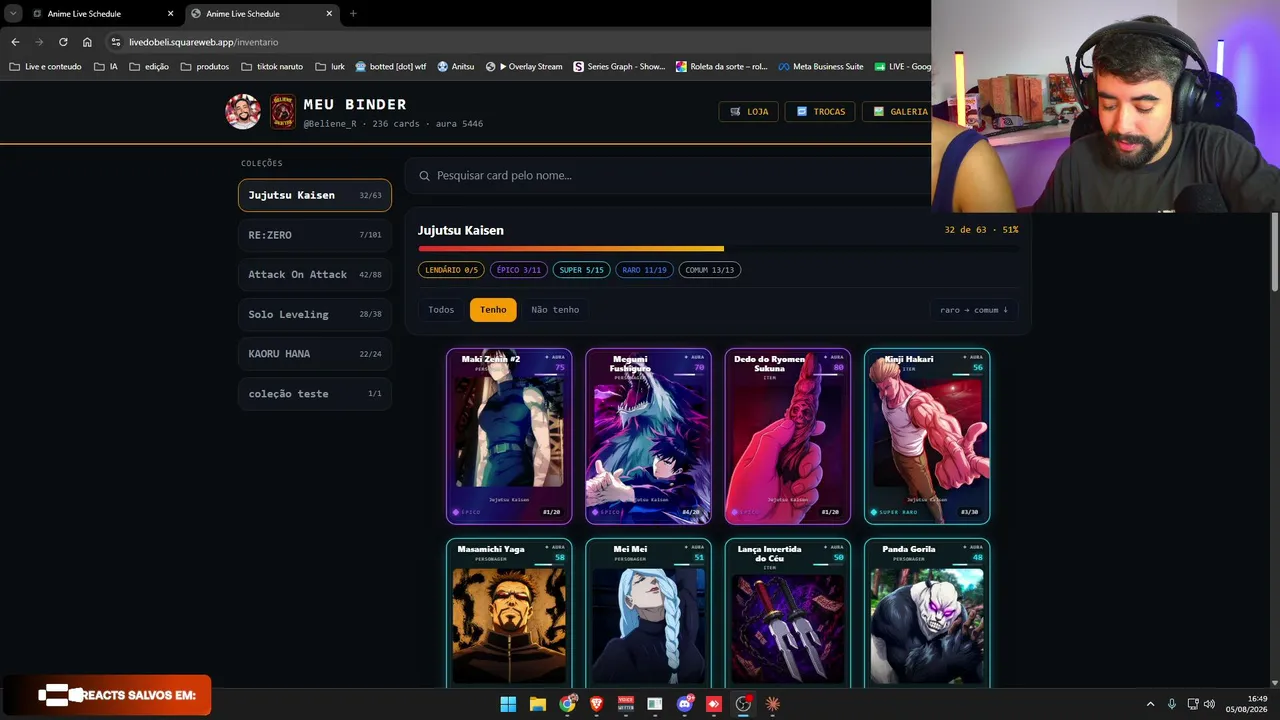Viewport: 1280px width, 720px height.
Task: Click the Jujutsu Kaisen collection progress bar
Action: point(718,248)
